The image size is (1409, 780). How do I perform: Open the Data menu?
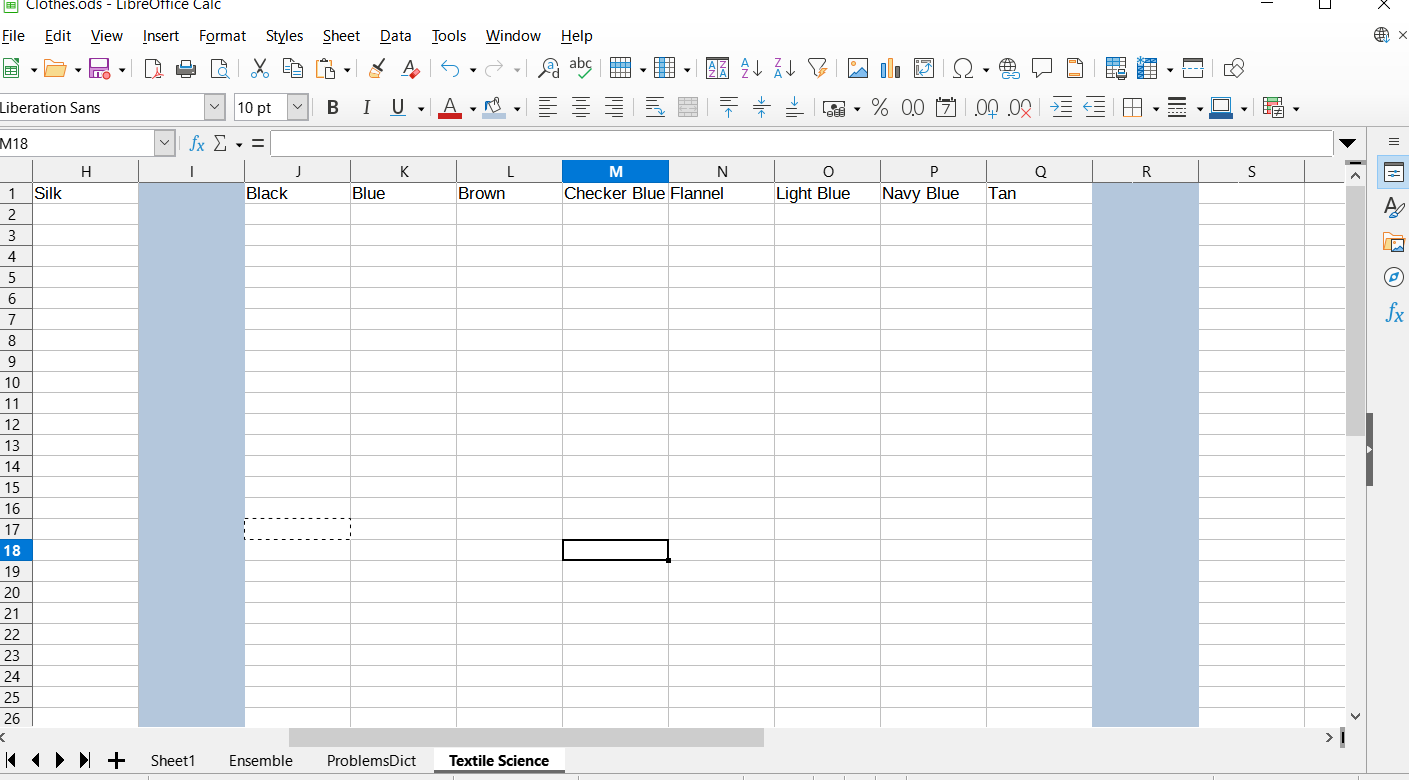[395, 36]
